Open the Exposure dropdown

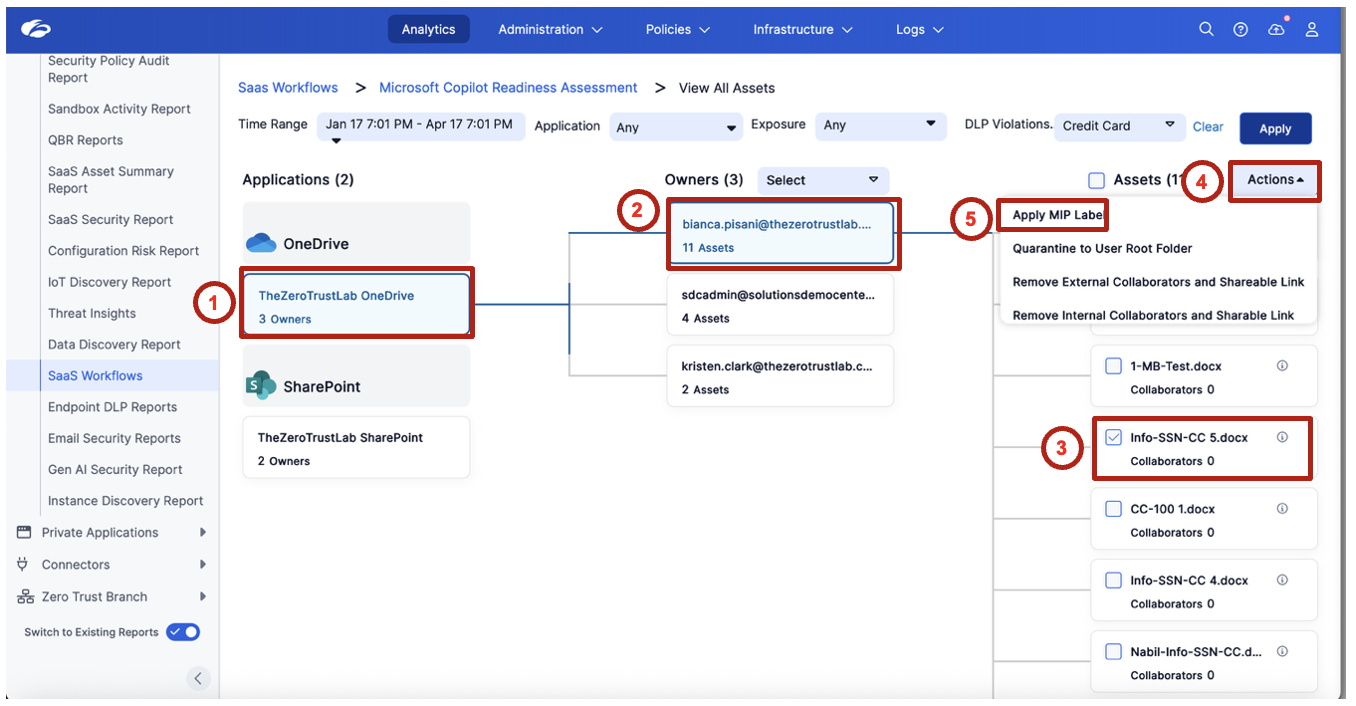tap(879, 126)
